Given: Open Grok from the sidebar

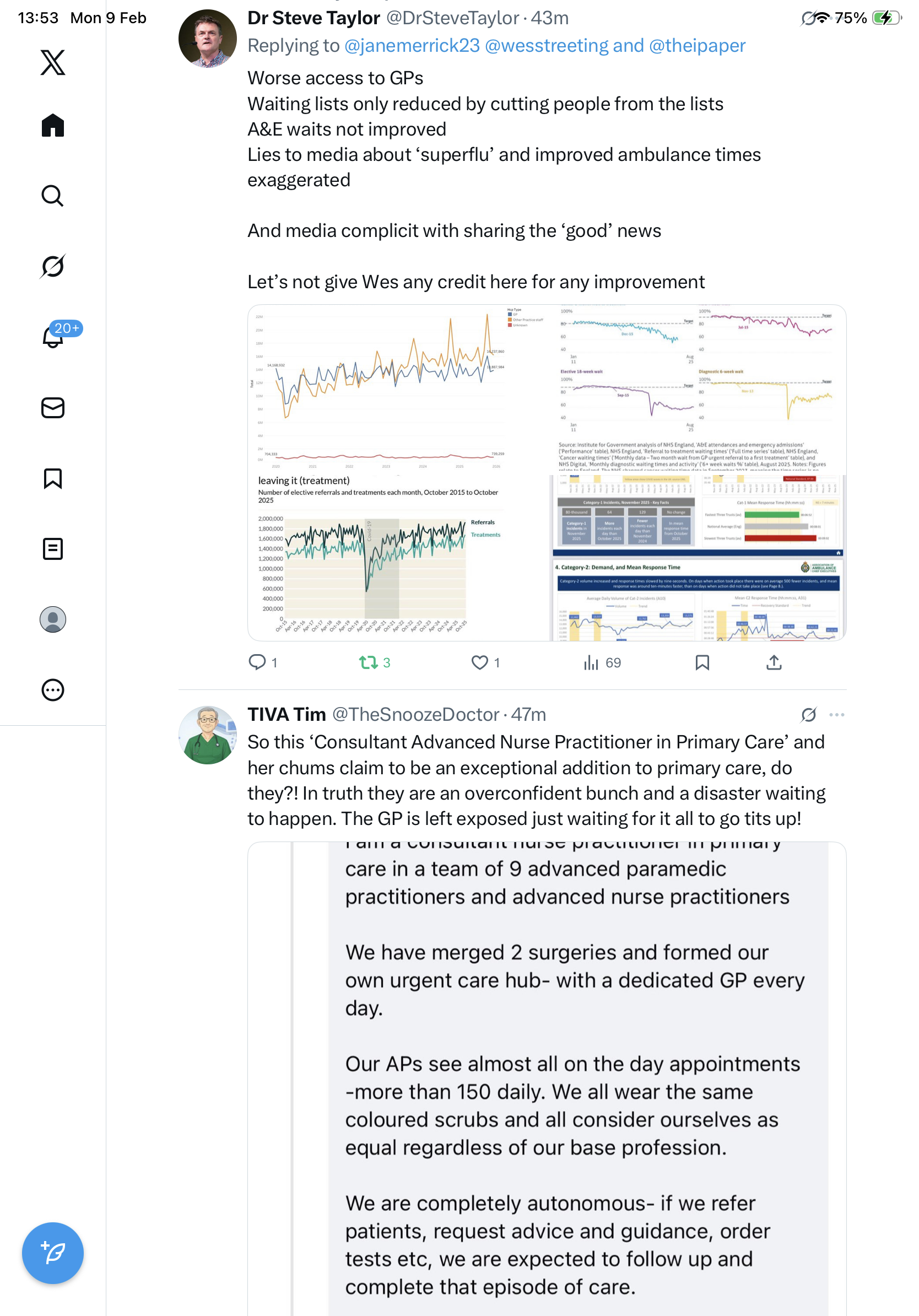Looking at the screenshot, I should click(x=53, y=267).
